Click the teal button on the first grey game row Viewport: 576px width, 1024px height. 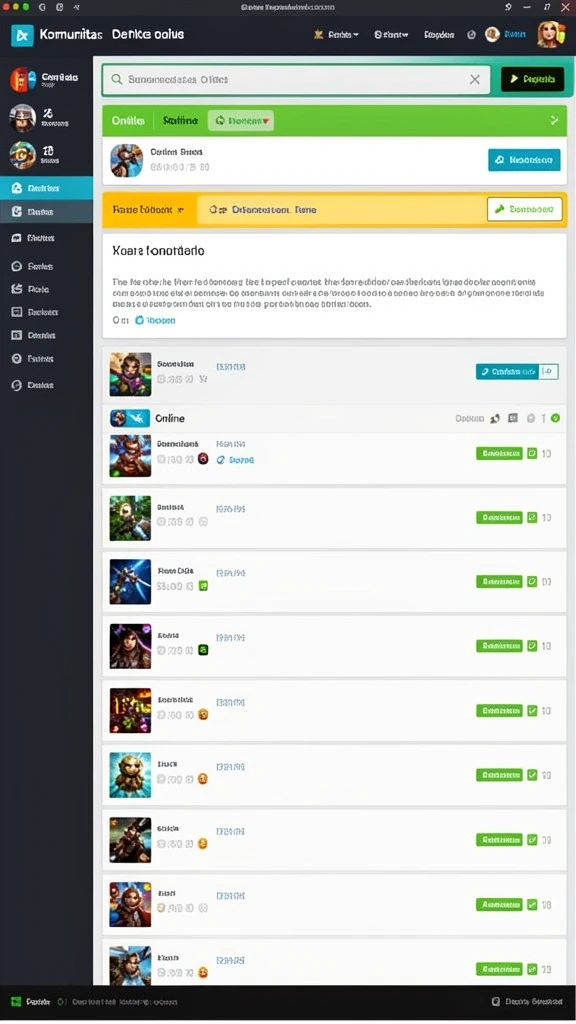[507, 372]
